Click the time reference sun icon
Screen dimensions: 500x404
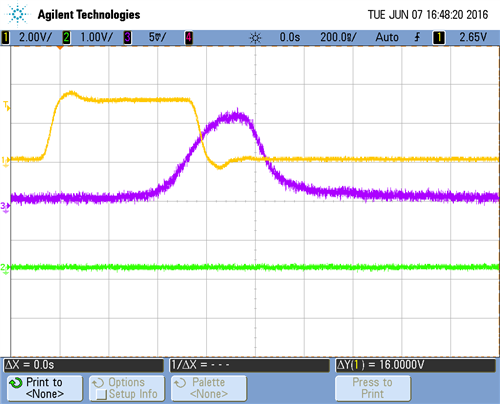pos(255,38)
